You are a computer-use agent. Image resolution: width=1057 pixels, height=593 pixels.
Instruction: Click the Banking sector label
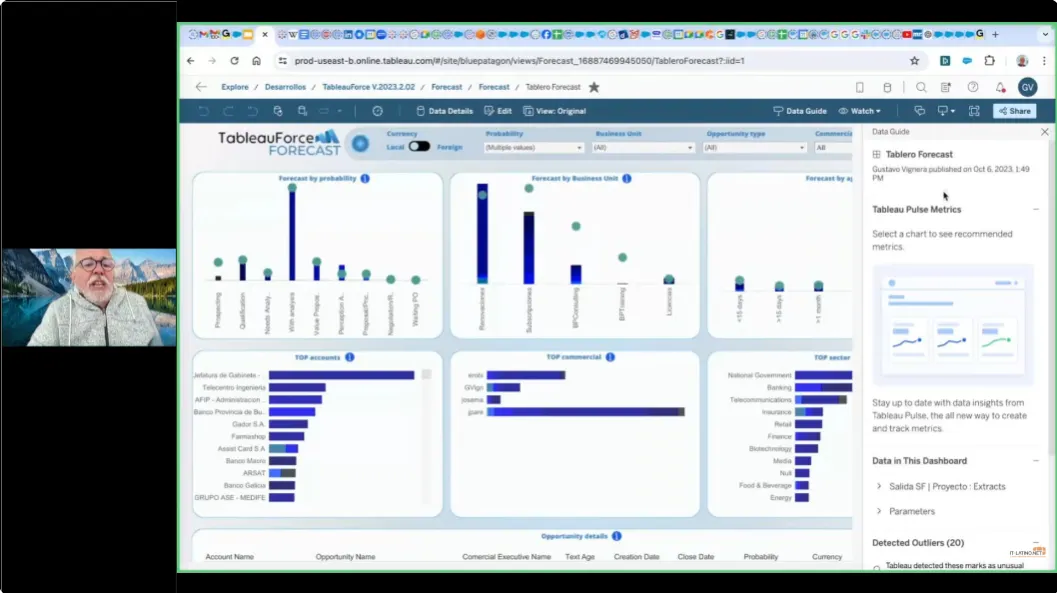pyautogui.click(x=779, y=387)
